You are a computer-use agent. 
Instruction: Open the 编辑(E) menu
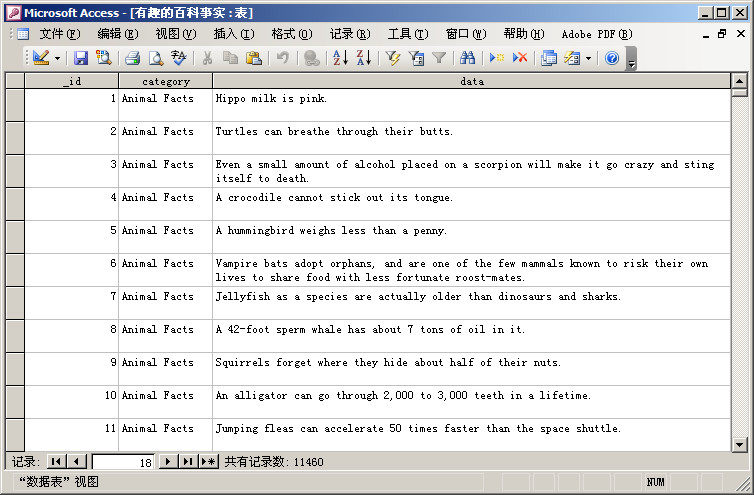point(118,34)
